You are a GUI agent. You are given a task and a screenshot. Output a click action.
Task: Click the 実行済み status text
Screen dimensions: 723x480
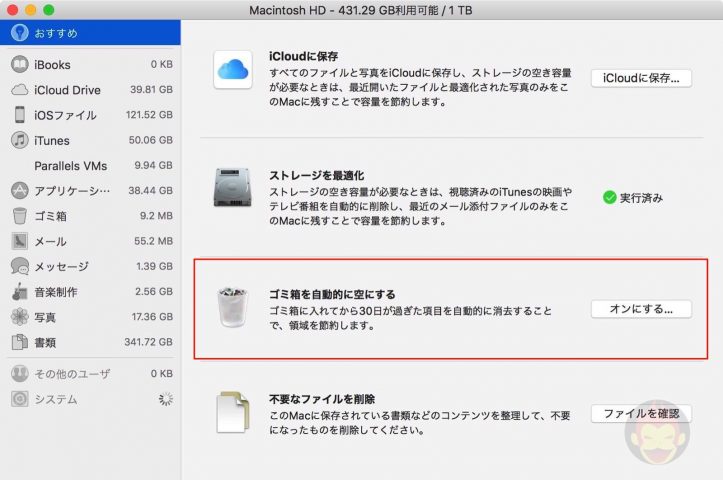(641, 198)
